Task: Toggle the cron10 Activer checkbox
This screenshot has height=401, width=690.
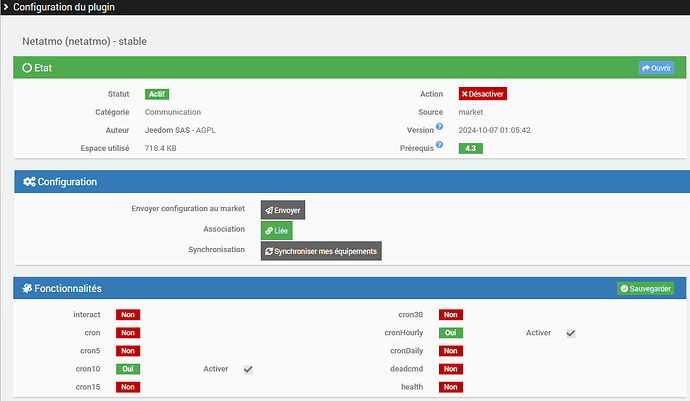Action: click(248, 369)
